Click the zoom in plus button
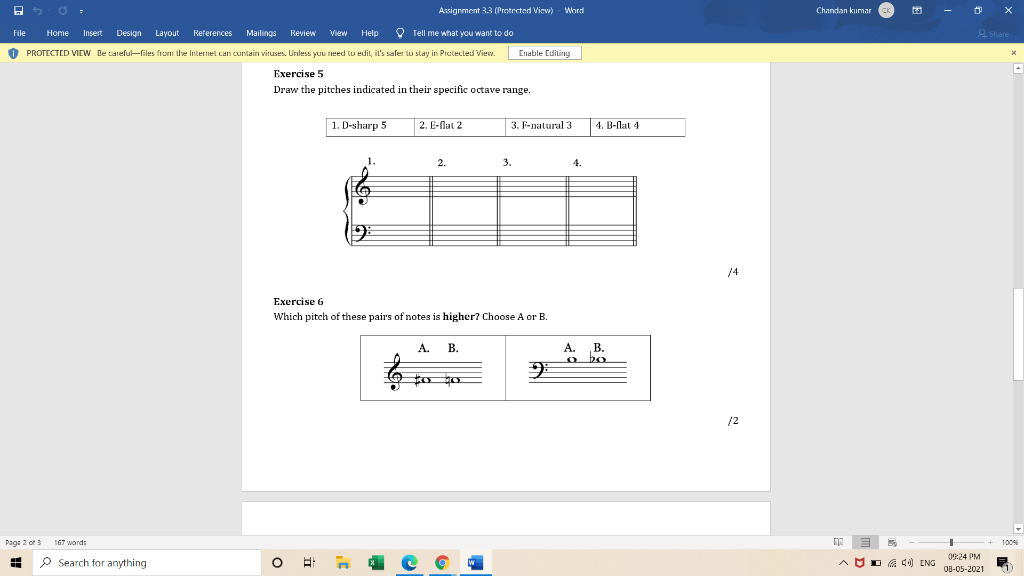 click(990, 542)
